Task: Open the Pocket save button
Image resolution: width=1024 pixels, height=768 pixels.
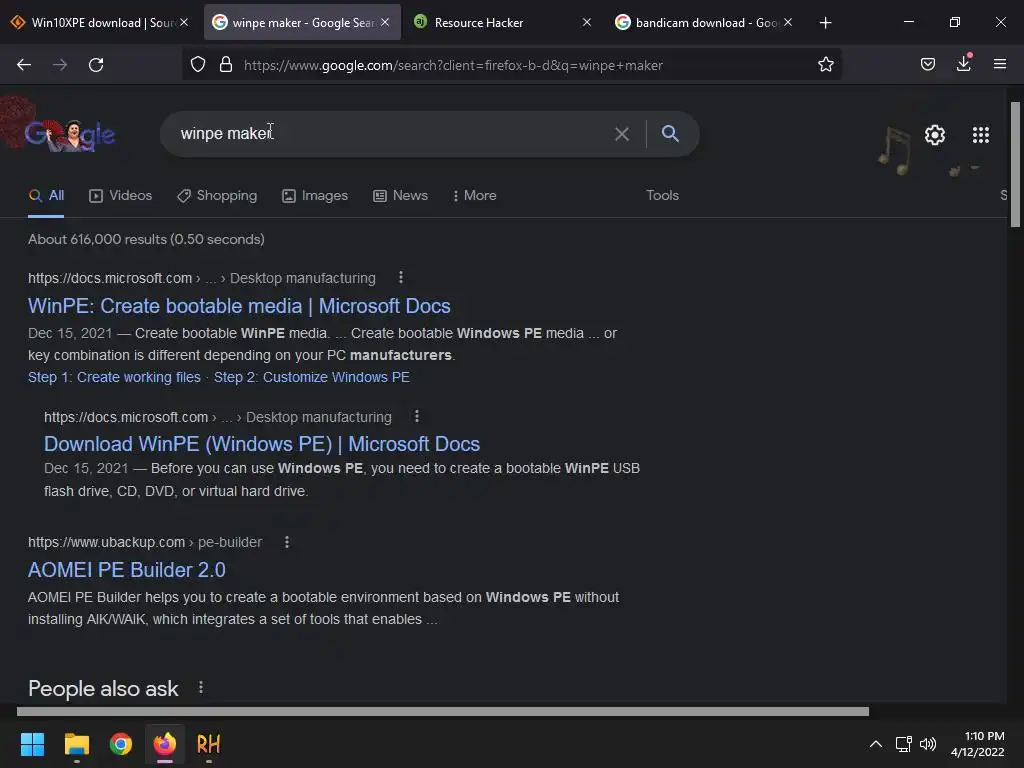Action: pos(927,64)
